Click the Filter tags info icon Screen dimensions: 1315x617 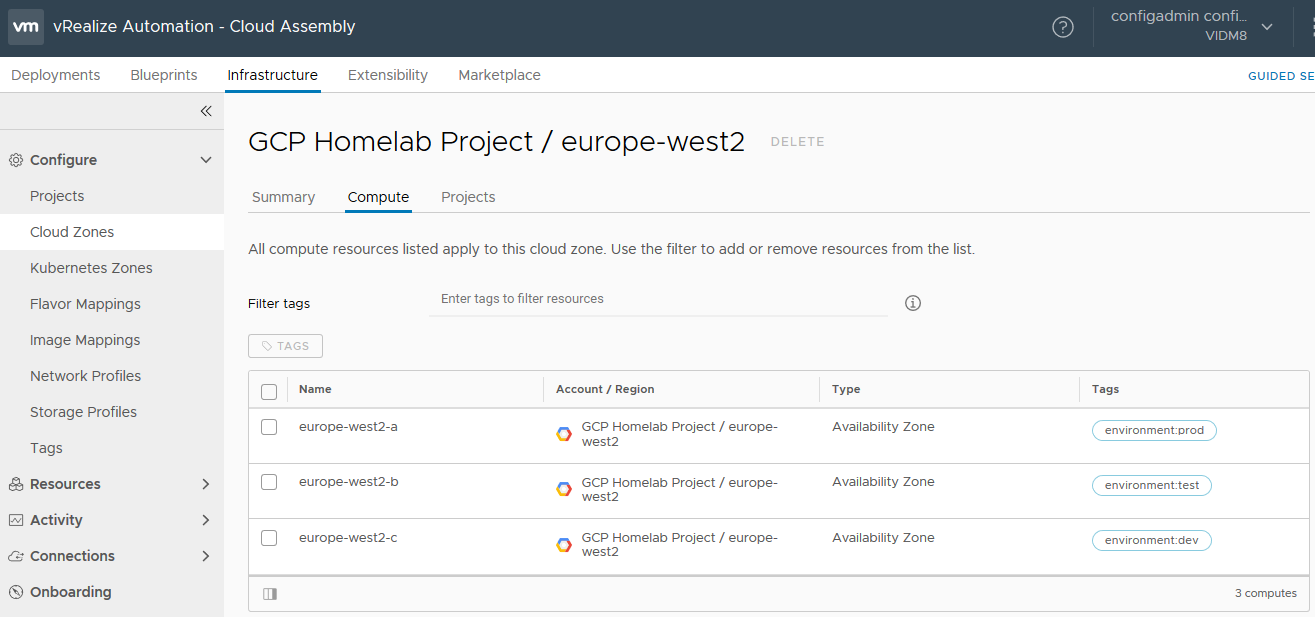[x=913, y=303]
